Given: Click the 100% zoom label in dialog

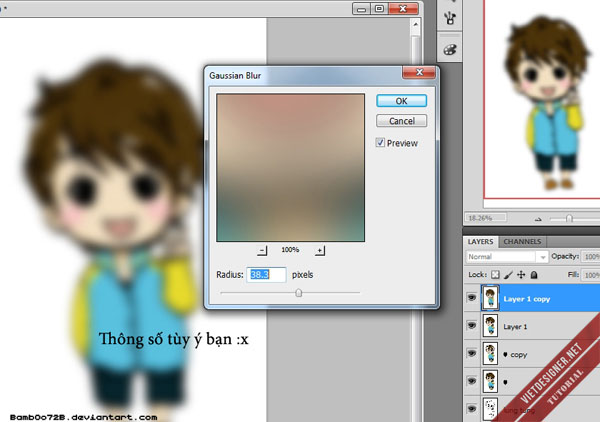Looking at the screenshot, I should 290,250.
